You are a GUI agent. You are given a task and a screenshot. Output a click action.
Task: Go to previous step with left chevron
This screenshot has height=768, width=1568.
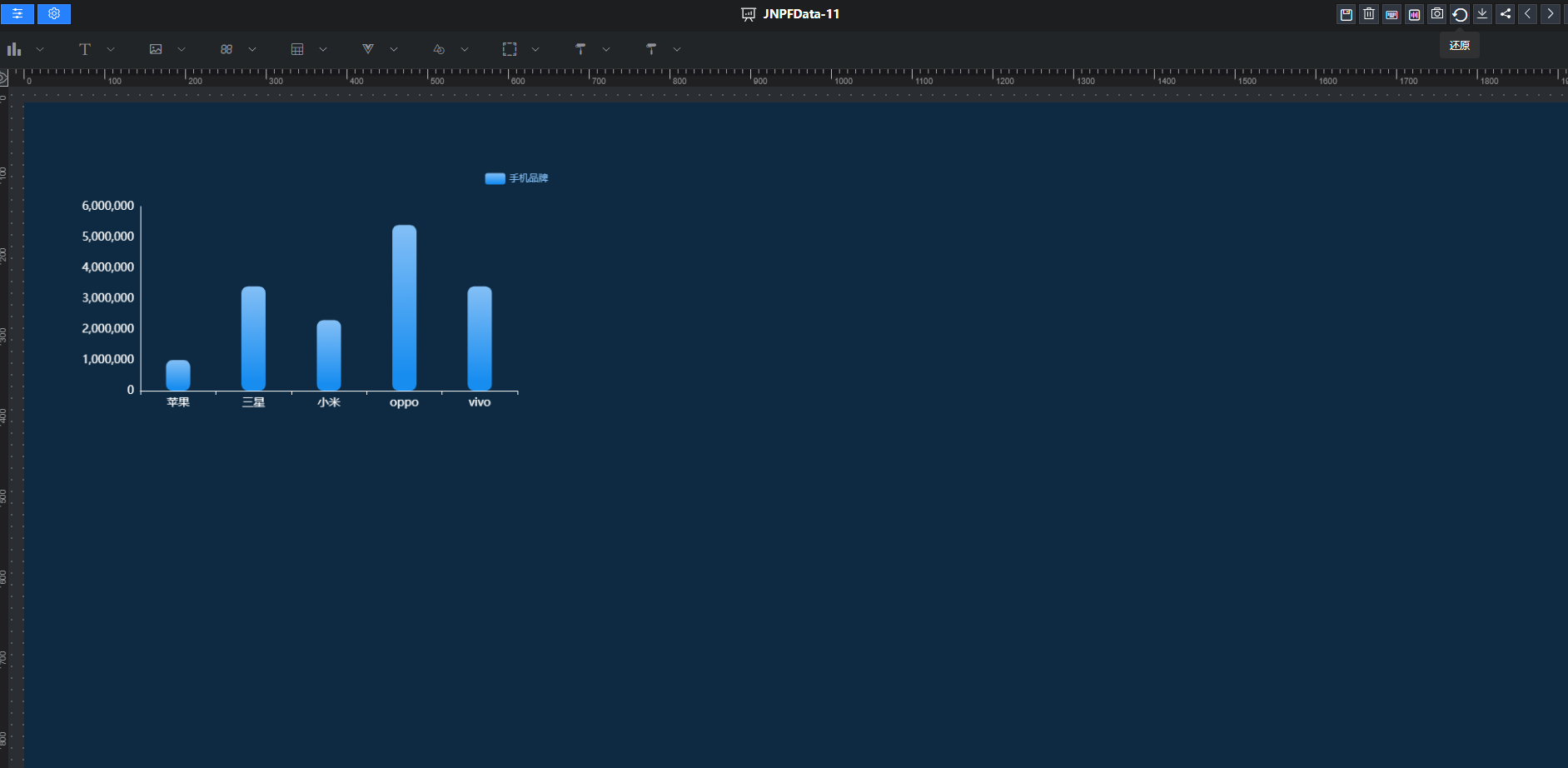pos(1527,14)
